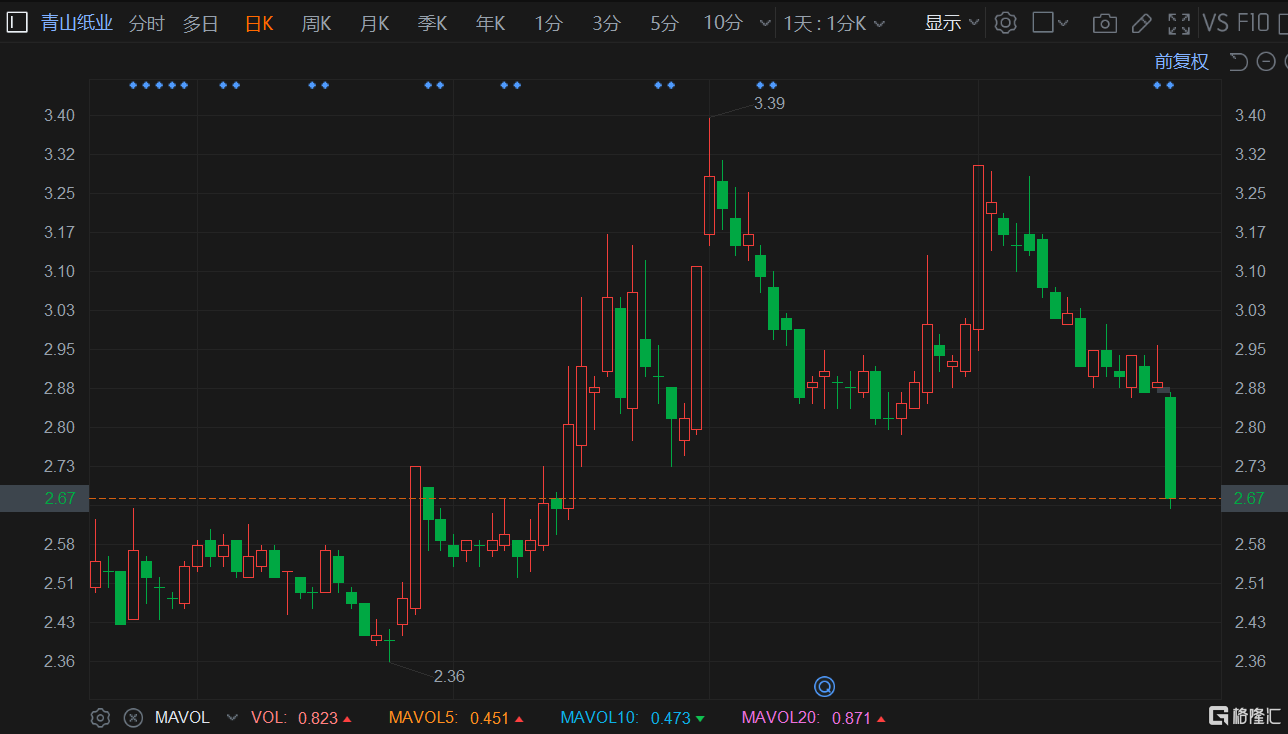Open the F10 company info

pos(1253,23)
